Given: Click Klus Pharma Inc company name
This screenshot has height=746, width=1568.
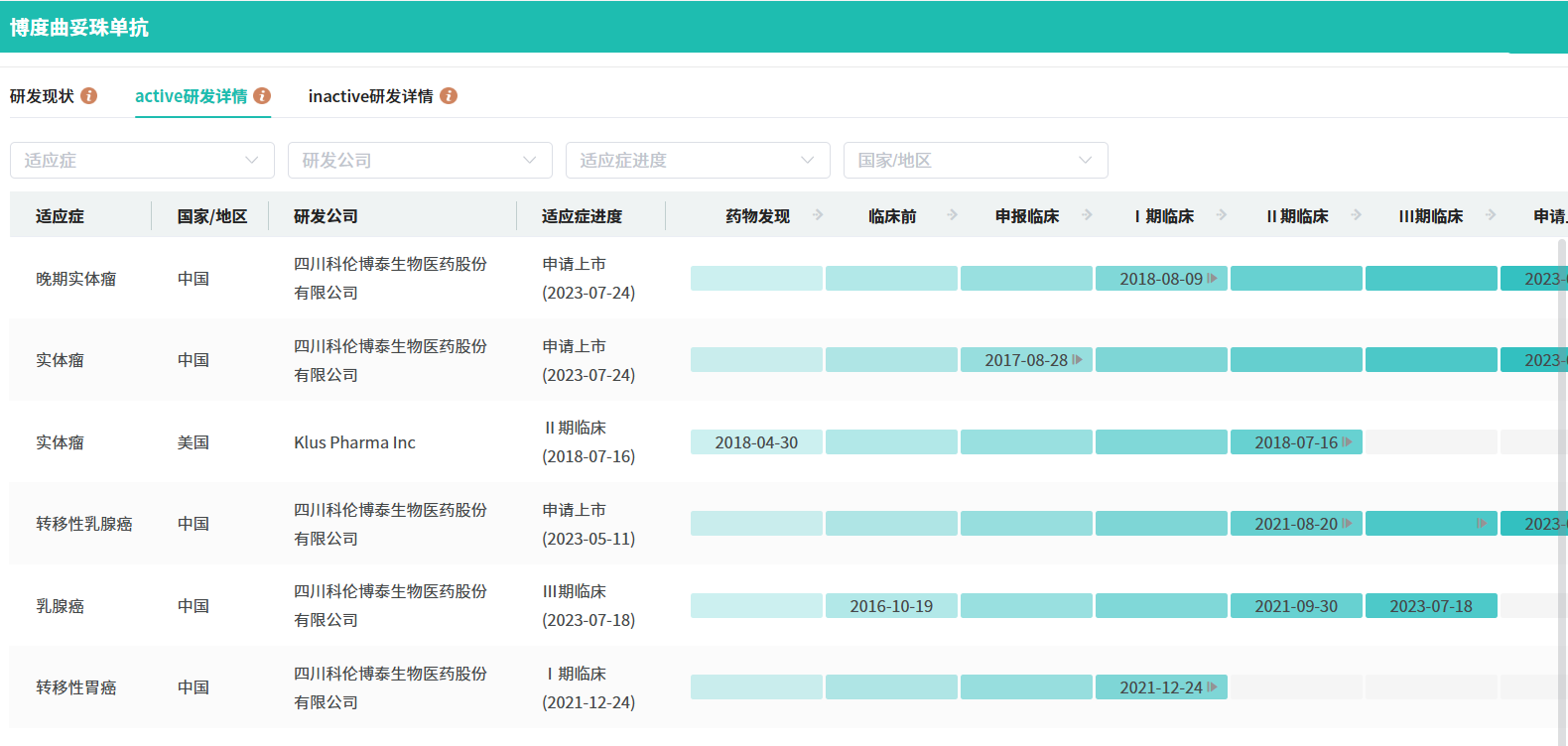Looking at the screenshot, I should (354, 442).
